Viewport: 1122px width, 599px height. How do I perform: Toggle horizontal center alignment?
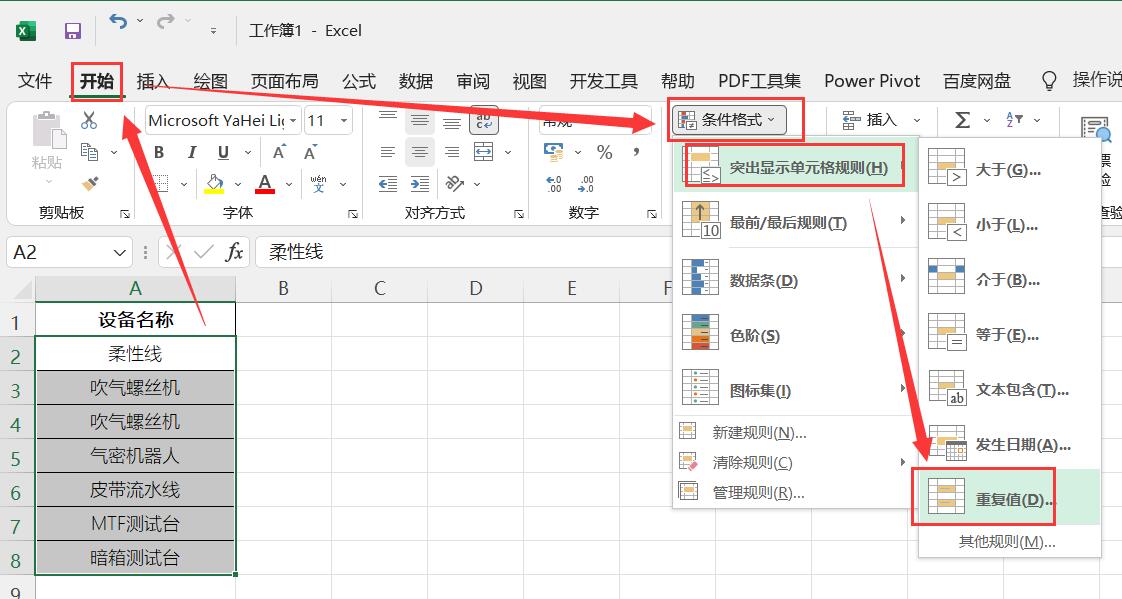(x=419, y=152)
